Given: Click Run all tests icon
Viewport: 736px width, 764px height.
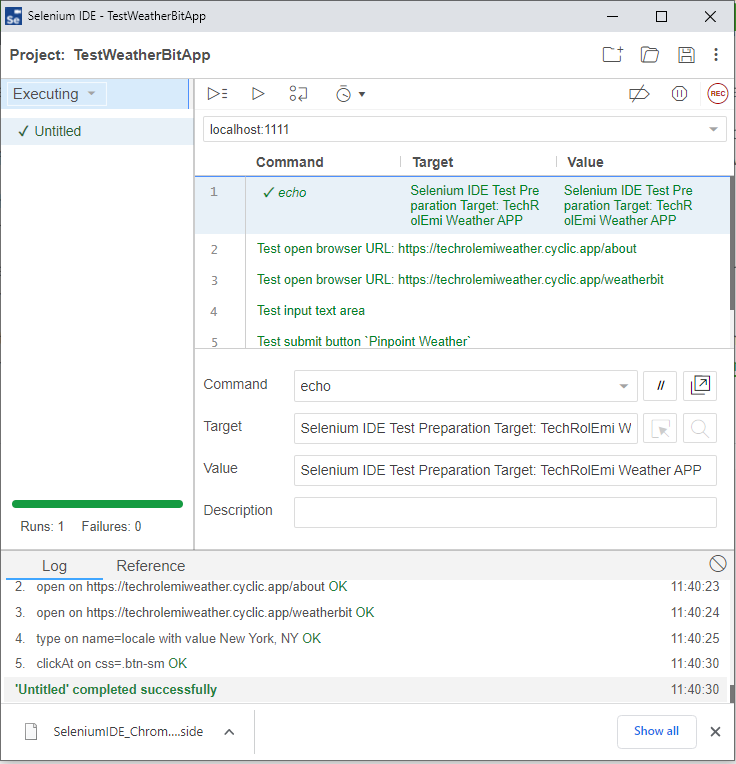Looking at the screenshot, I should pyautogui.click(x=217, y=94).
